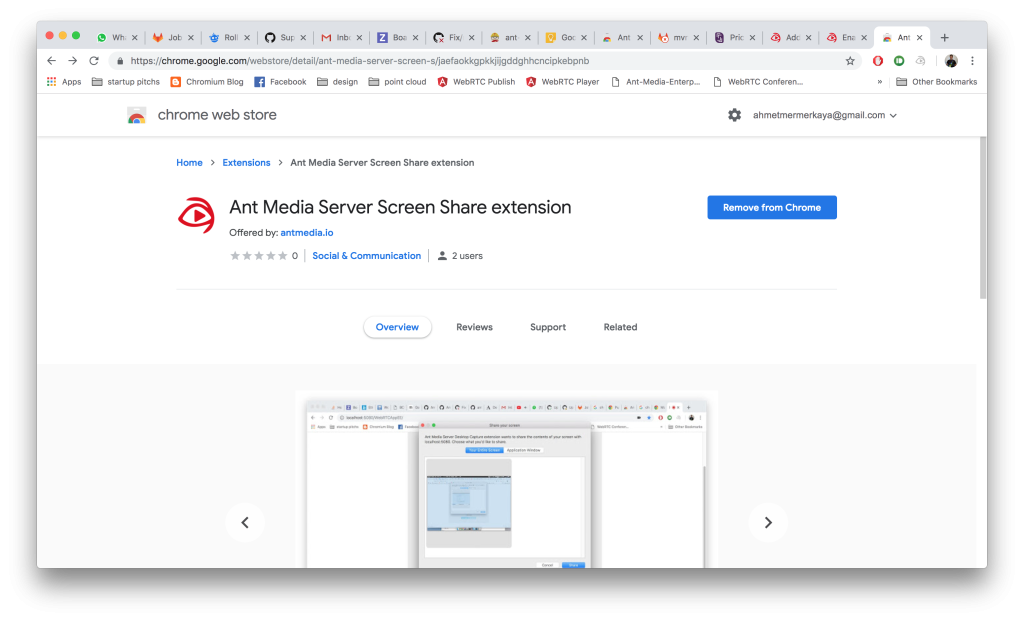Show previous screenshot with left arrow

click(x=245, y=522)
